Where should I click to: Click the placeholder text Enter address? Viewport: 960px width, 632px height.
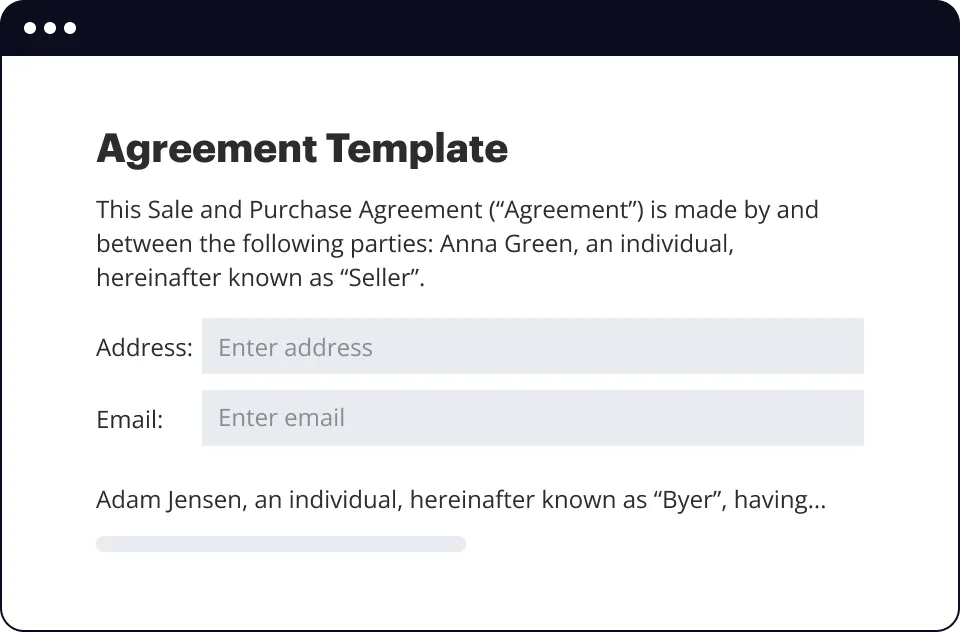pos(296,346)
